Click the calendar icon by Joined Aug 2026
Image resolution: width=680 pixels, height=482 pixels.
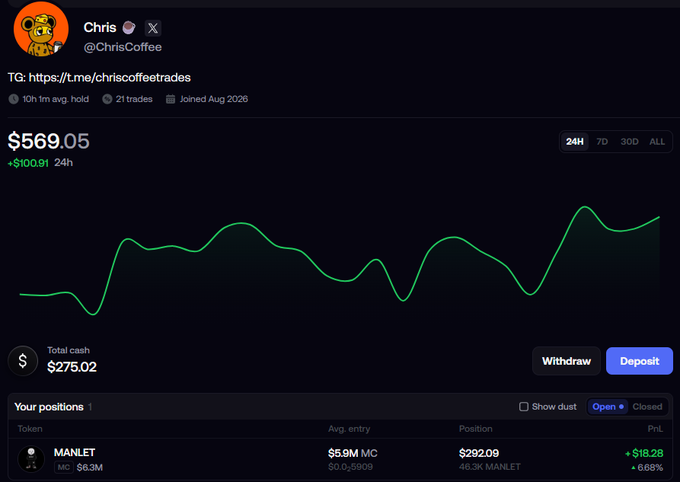[x=170, y=99]
